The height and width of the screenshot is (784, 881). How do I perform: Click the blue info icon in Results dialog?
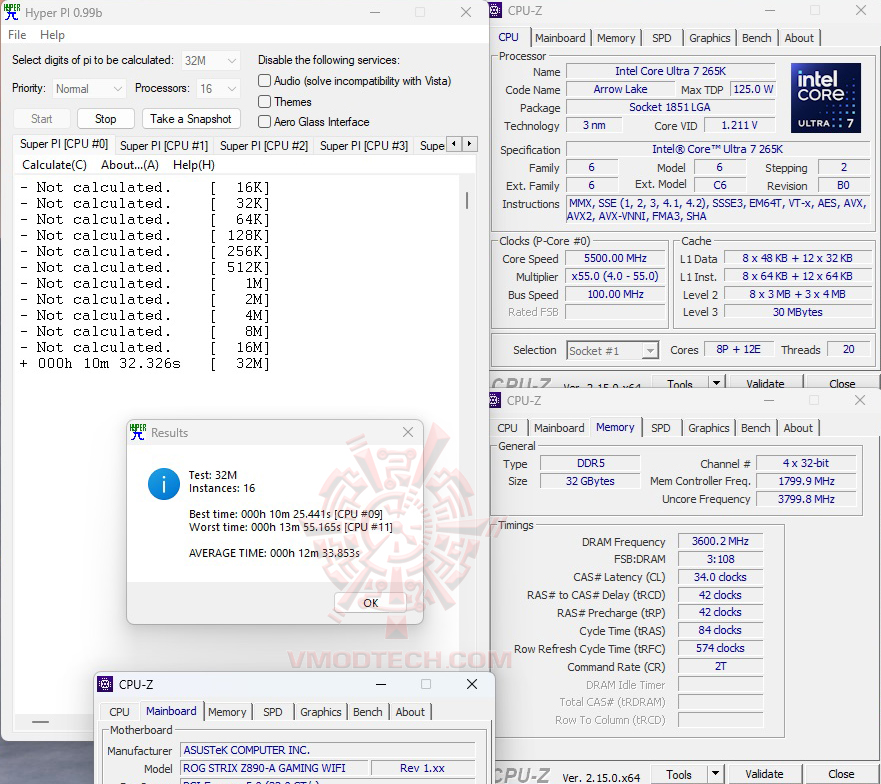click(x=163, y=484)
